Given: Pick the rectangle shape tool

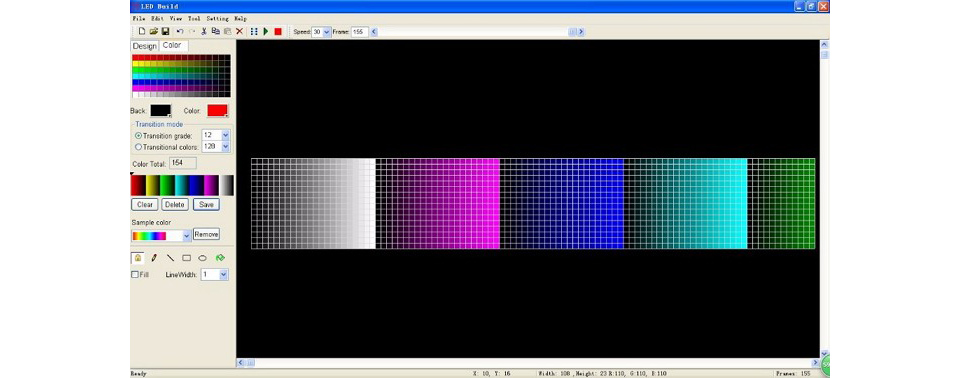Looking at the screenshot, I should (187, 258).
